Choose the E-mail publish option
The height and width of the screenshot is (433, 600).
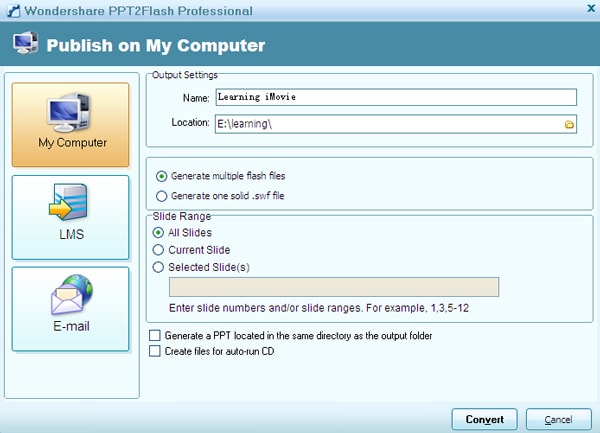[70, 309]
